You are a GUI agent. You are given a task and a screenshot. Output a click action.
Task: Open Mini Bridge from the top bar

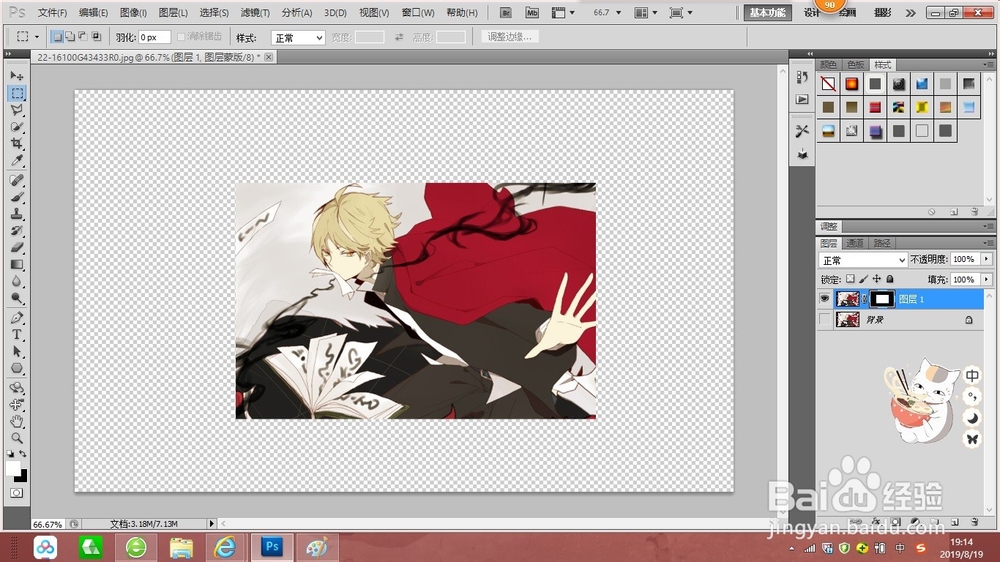532,13
